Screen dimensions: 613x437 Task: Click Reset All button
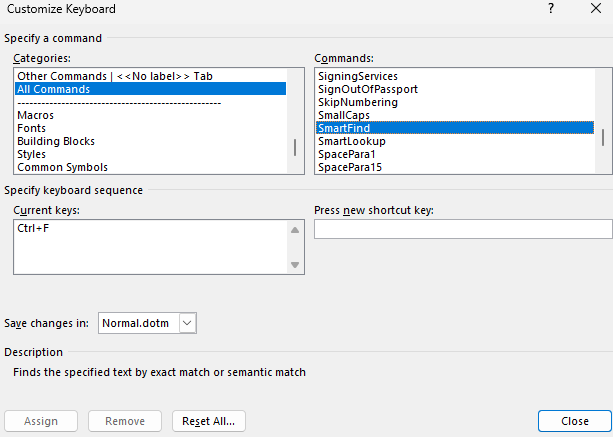pos(208,421)
